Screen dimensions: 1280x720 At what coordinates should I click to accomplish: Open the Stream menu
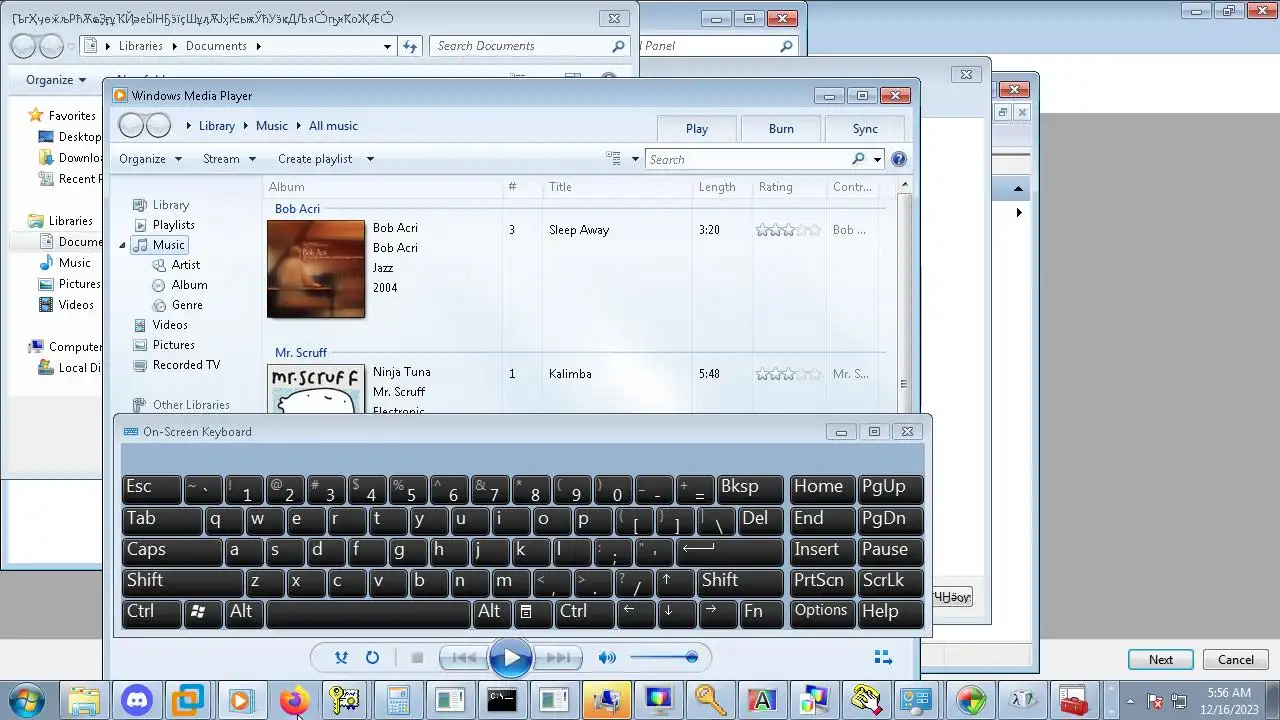click(229, 159)
